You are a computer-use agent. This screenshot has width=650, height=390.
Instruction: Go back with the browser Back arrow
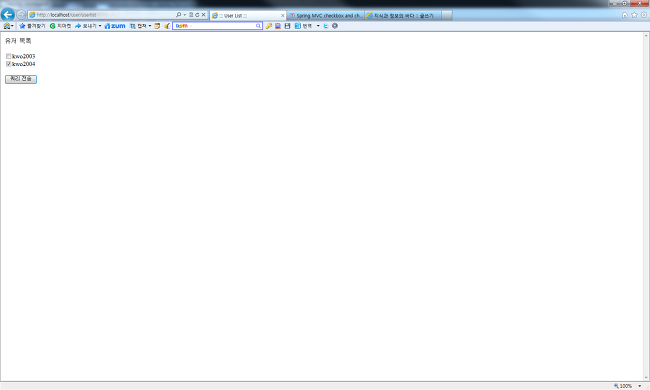coord(7,15)
